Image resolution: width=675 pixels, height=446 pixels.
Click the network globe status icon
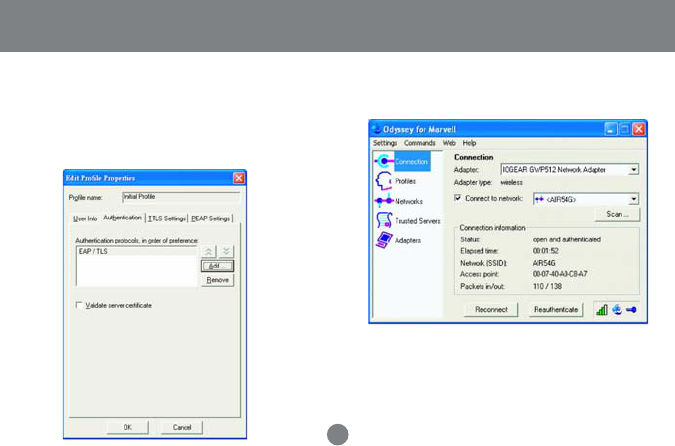(617, 309)
